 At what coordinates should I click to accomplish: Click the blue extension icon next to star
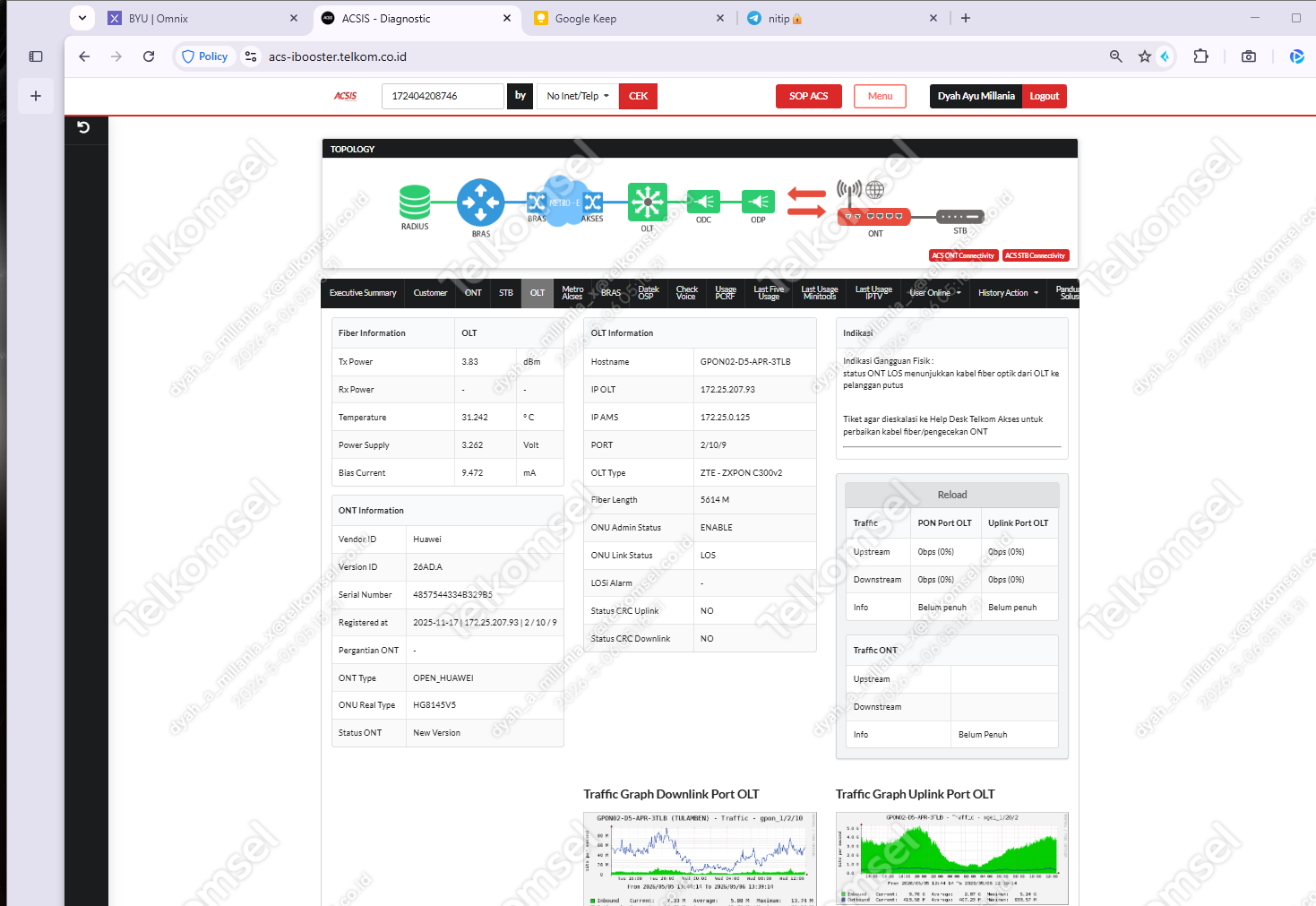point(1165,56)
